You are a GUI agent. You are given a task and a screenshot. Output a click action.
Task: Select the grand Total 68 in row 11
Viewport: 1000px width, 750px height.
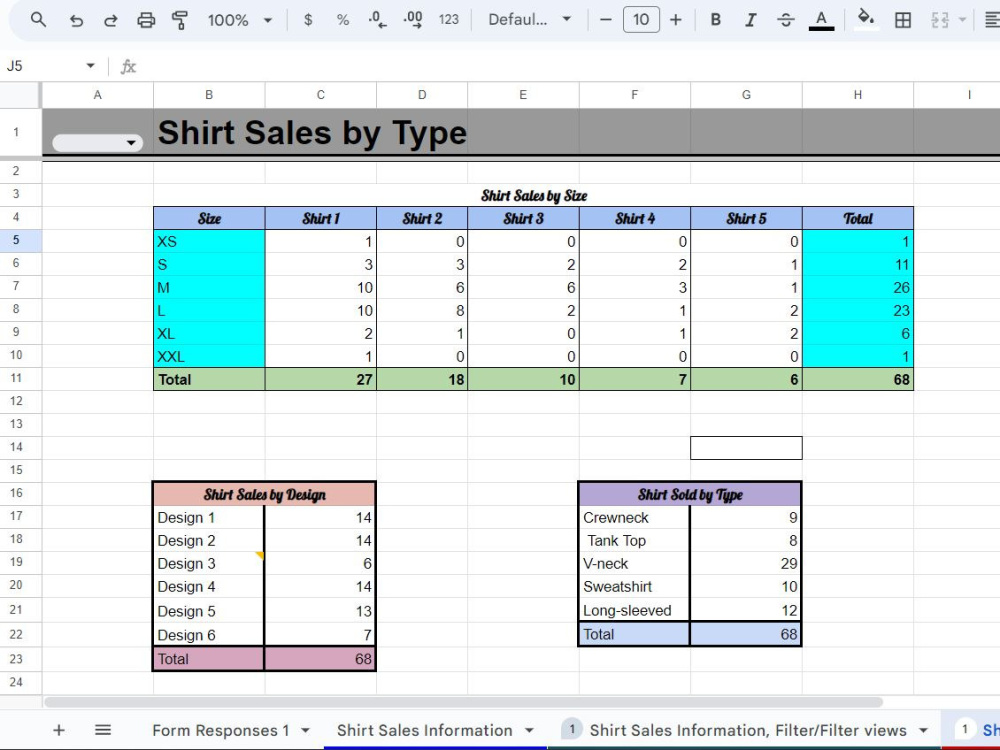tap(858, 379)
